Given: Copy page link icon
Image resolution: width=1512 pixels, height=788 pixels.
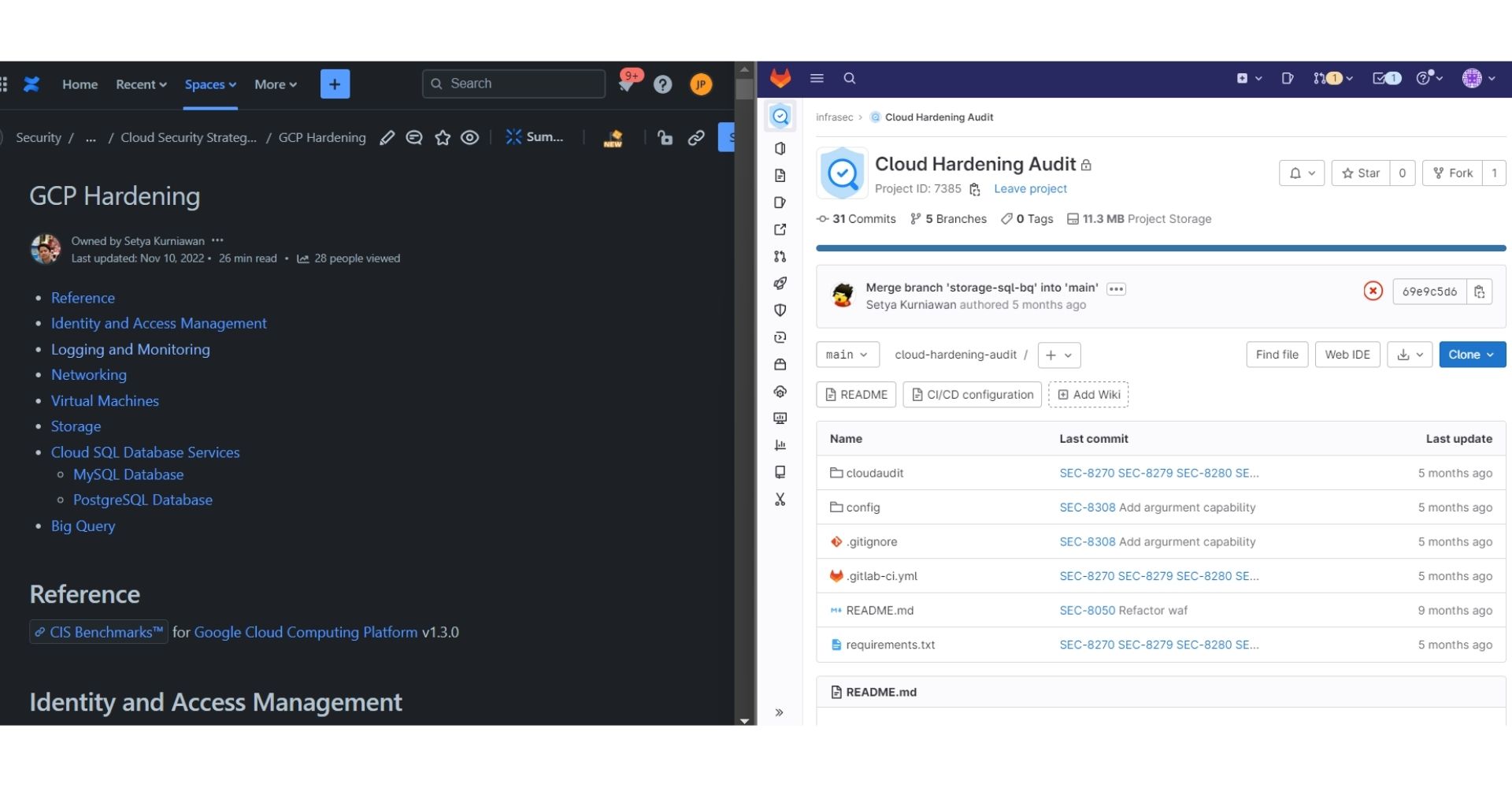Looking at the screenshot, I should 696,138.
